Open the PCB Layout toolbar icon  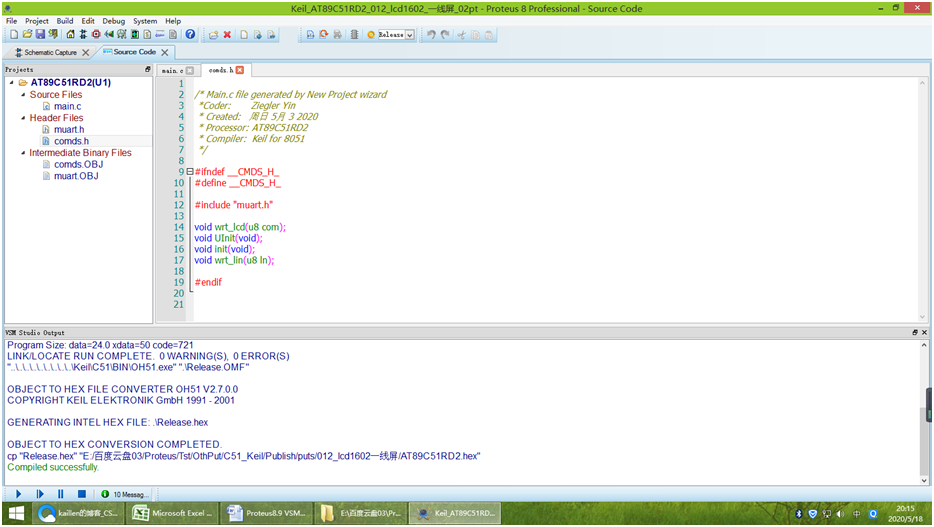tap(96, 35)
